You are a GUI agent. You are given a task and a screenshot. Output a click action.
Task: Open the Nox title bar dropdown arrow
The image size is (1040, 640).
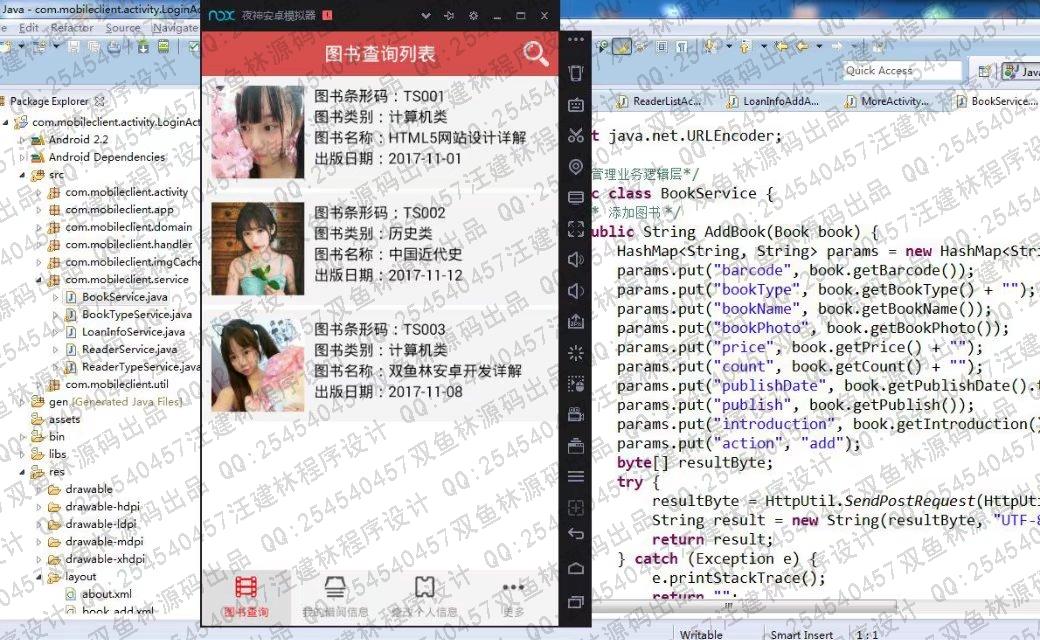click(426, 15)
